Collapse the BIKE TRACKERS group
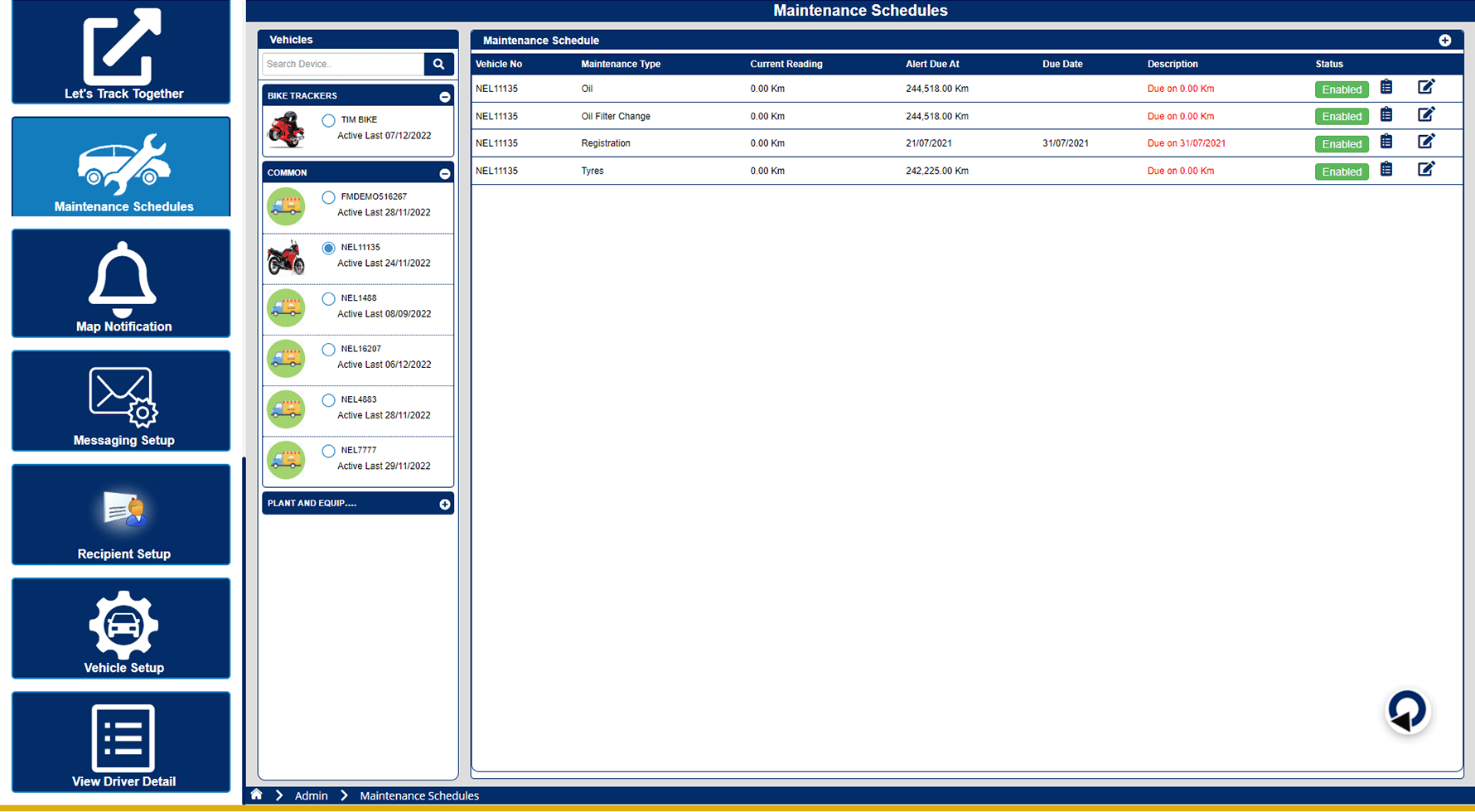Image resolution: width=1475 pixels, height=812 pixels. pos(445,97)
